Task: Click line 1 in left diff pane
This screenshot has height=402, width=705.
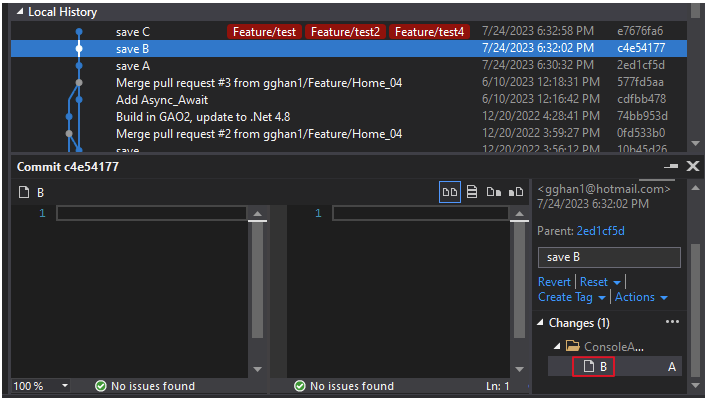Action: click(x=151, y=213)
